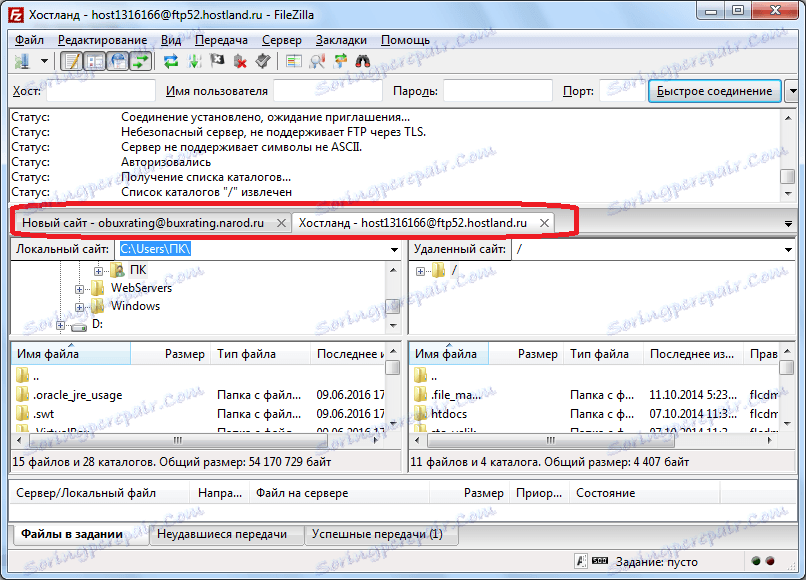Click the refresh file lists icon
This screenshot has width=806, height=580.
coord(171,62)
